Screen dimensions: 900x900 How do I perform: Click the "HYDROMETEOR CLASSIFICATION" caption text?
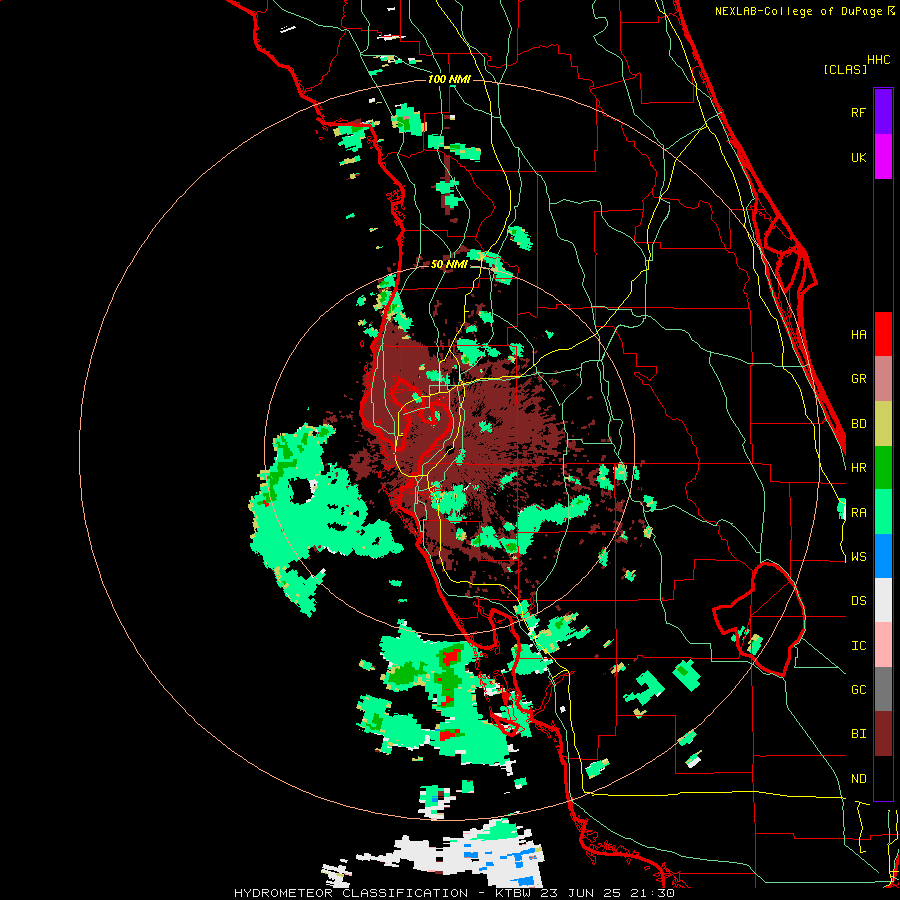pyautogui.click(x=351, y=893)
